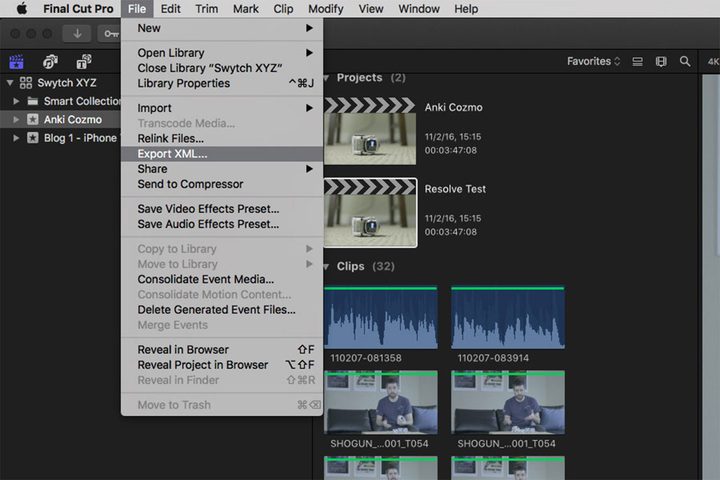Select the Resolve Test project thumbnail
The width and height of the screenshot is (720, 480).
(370, 213)
